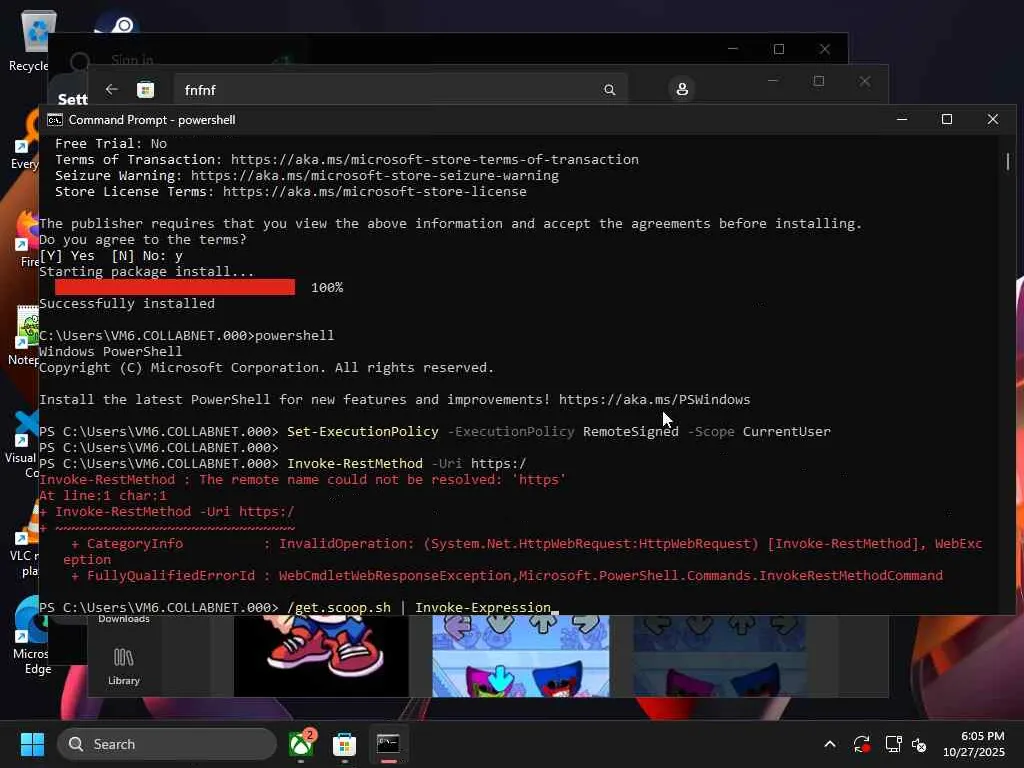1024x768 pixels.
Task: Click the seizure-warning URL in console
Action: (x=375, y=176)
